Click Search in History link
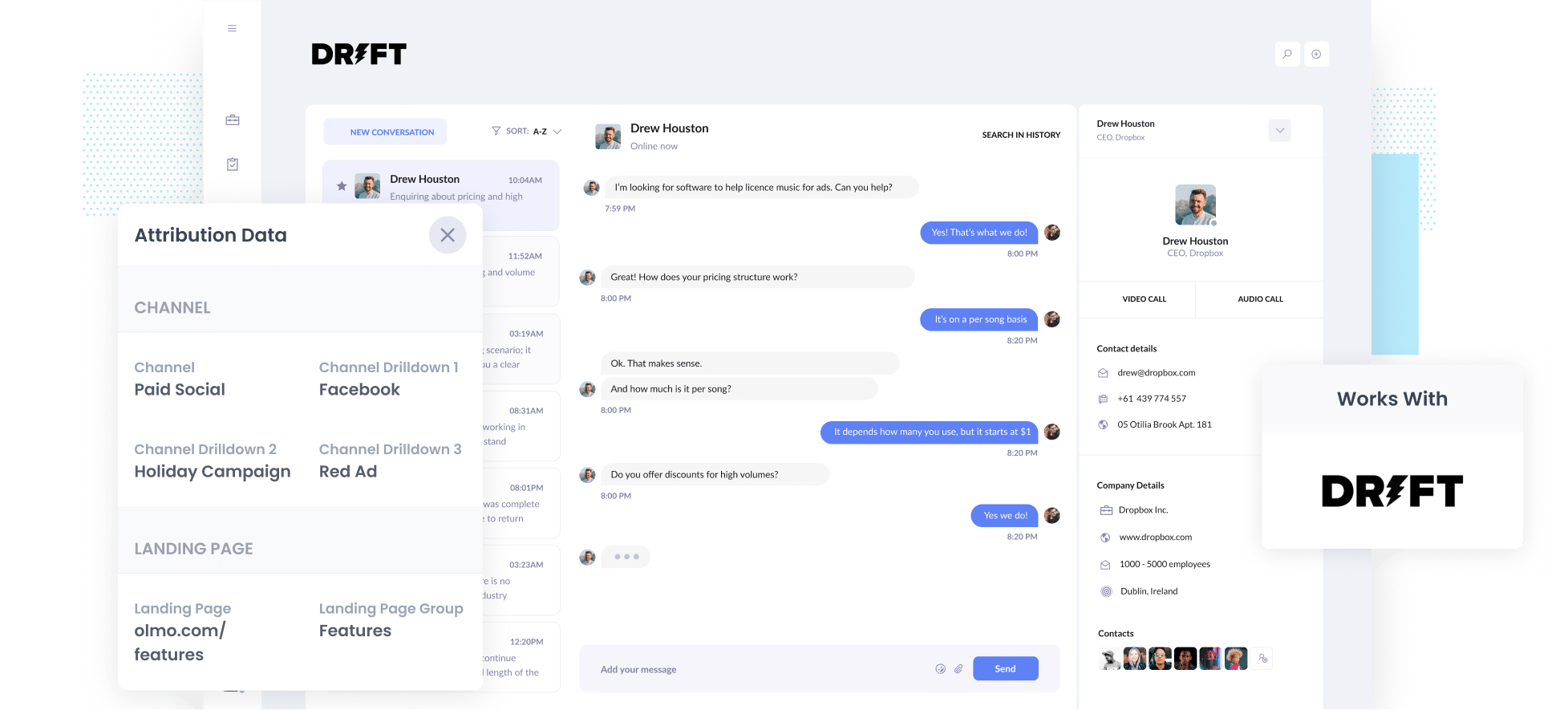The image size is (1568, 710). 1020,135
